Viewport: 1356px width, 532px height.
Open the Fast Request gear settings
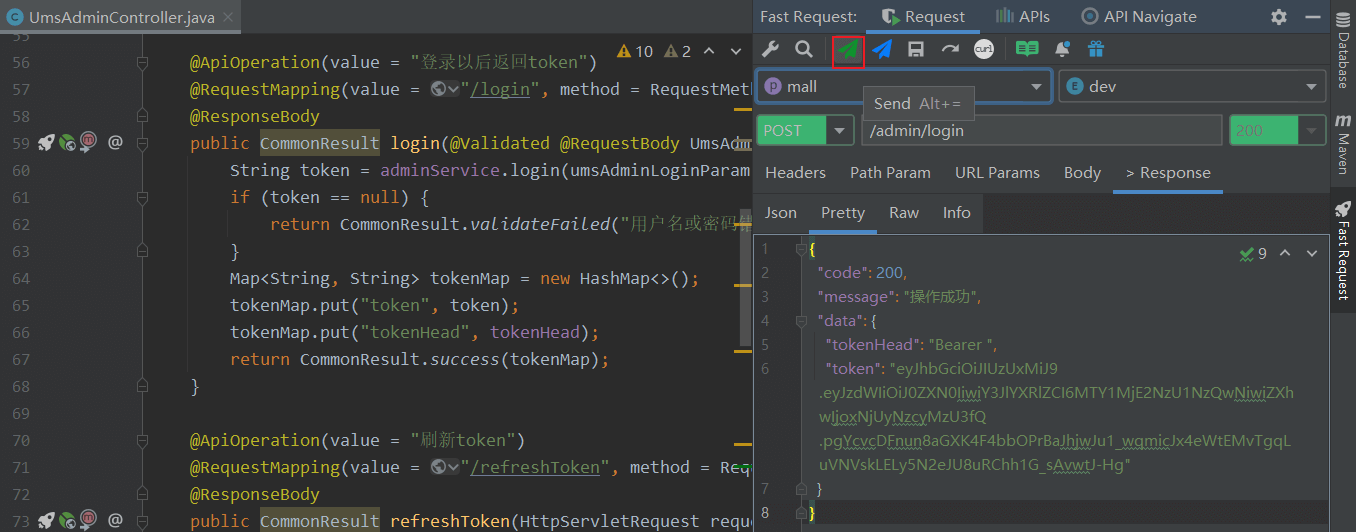pos(1279,17)
